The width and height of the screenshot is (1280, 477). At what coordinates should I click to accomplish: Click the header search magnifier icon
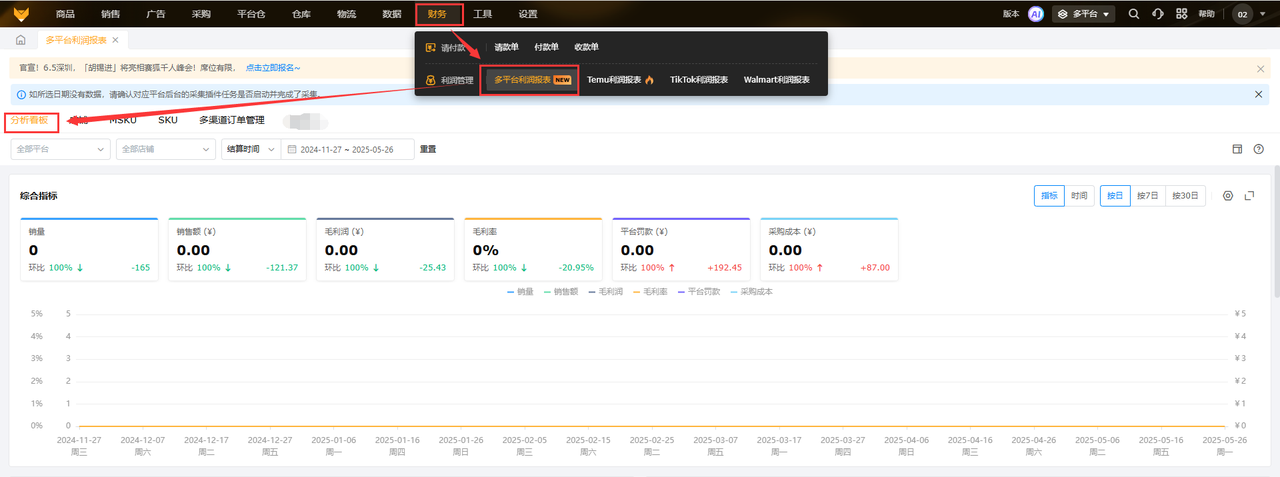click(x=1133, y=14)
